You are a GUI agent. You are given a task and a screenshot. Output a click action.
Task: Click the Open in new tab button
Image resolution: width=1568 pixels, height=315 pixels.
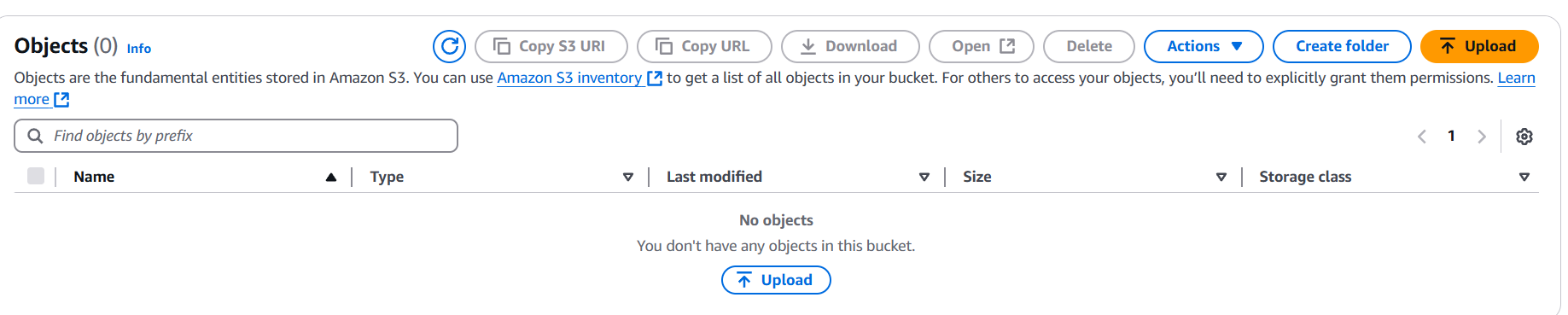[x=982, y=46]
